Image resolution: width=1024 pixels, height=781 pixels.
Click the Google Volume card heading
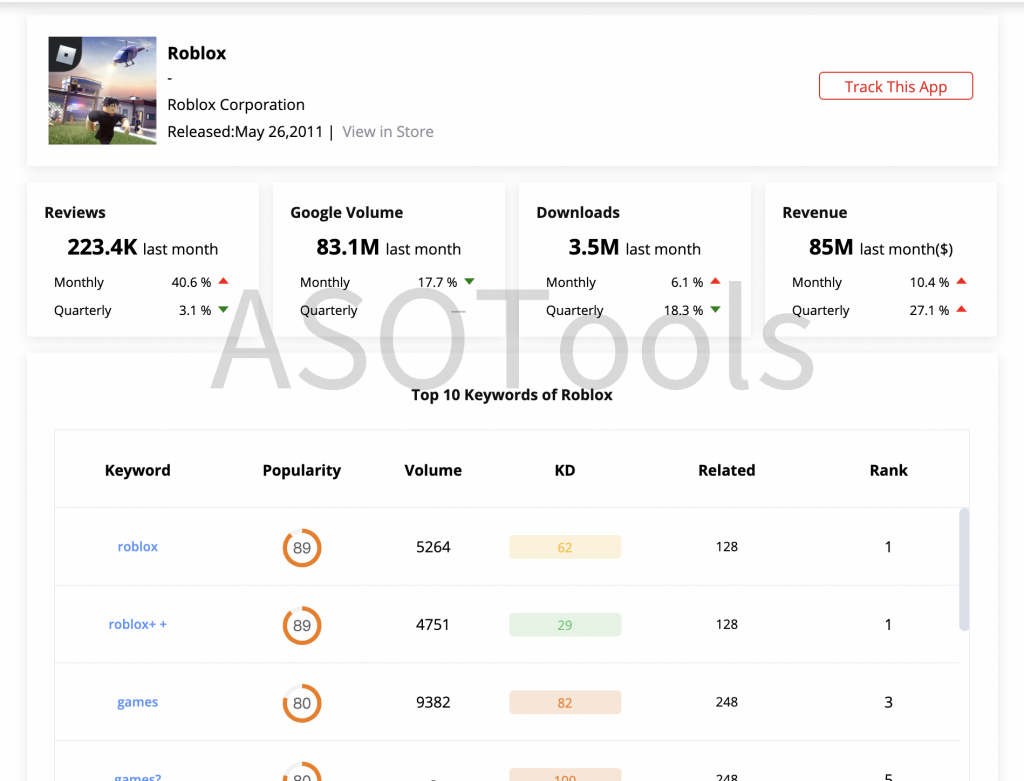pyautogui.click(x=347, y=212)
